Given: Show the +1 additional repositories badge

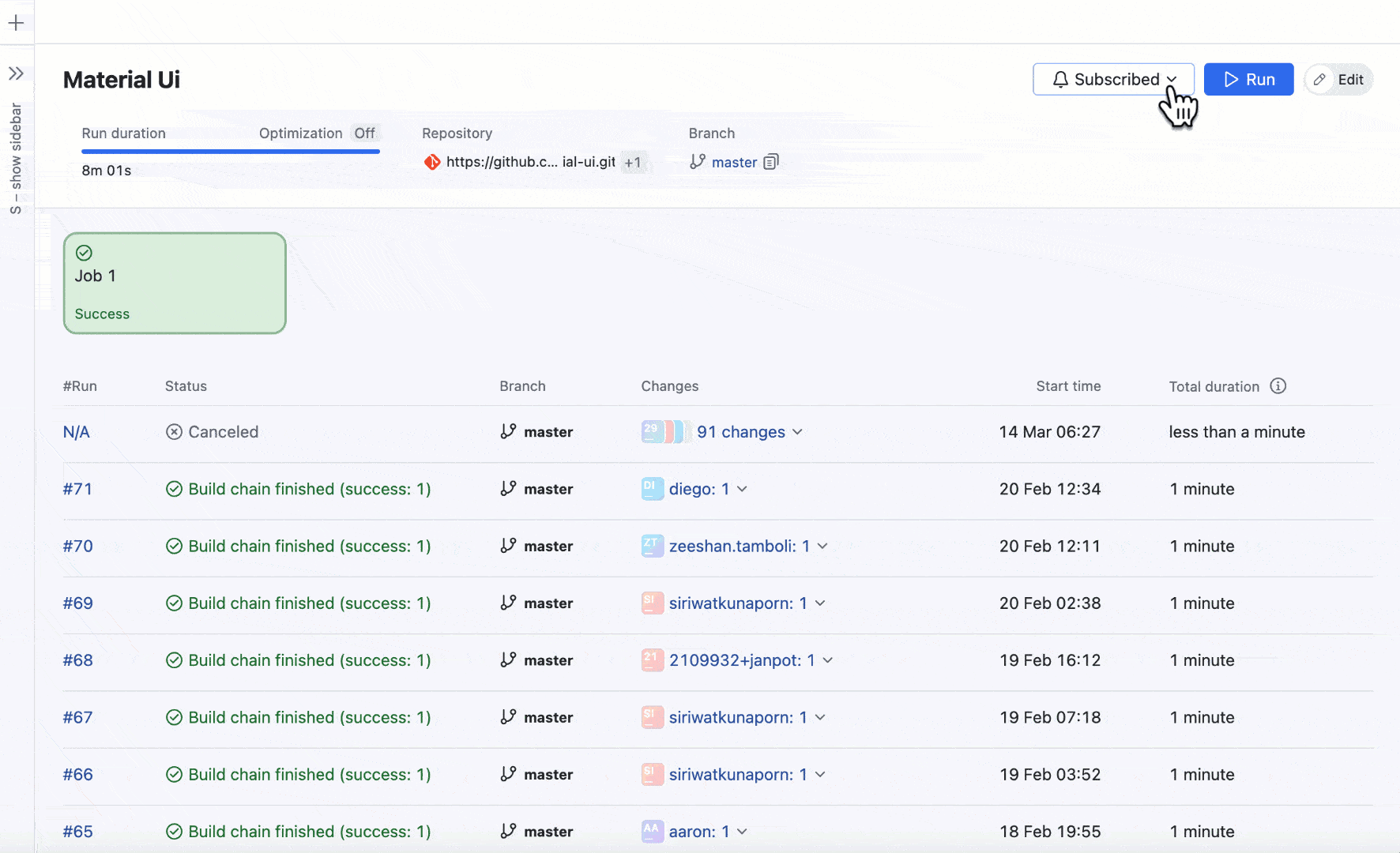Looking at the screenshot, I should point(633,163).
